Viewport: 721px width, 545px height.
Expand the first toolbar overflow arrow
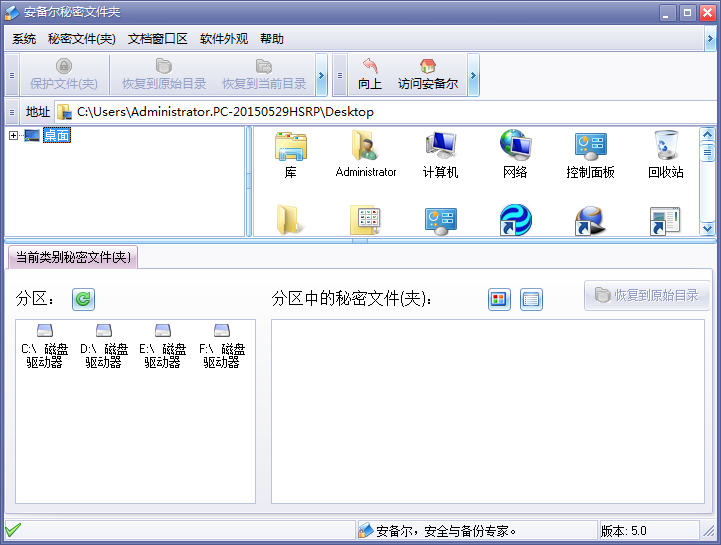coord(321,75)
